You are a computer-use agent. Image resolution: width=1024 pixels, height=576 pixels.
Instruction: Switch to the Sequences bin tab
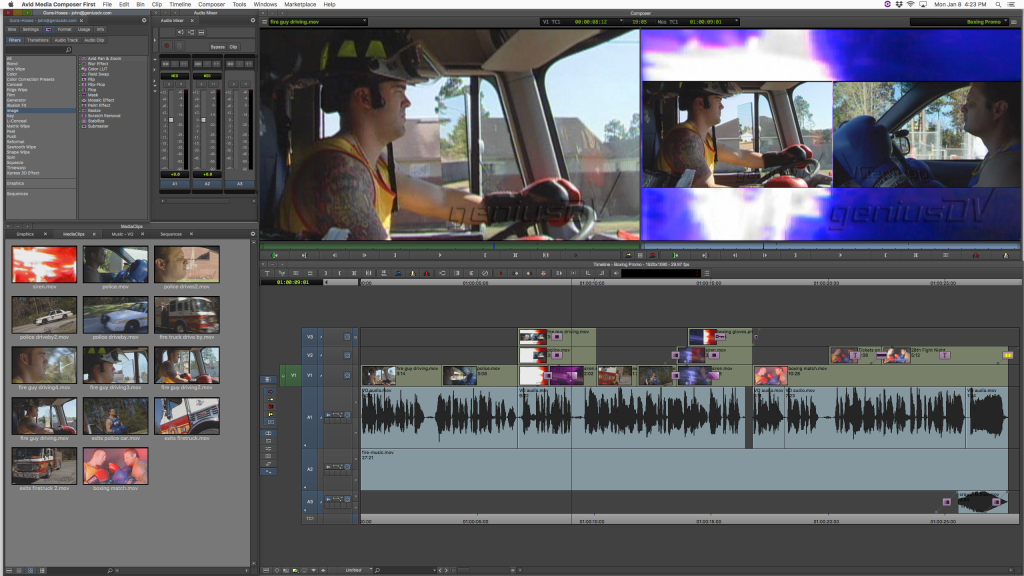pyautogui.click(x=171, y=234)
